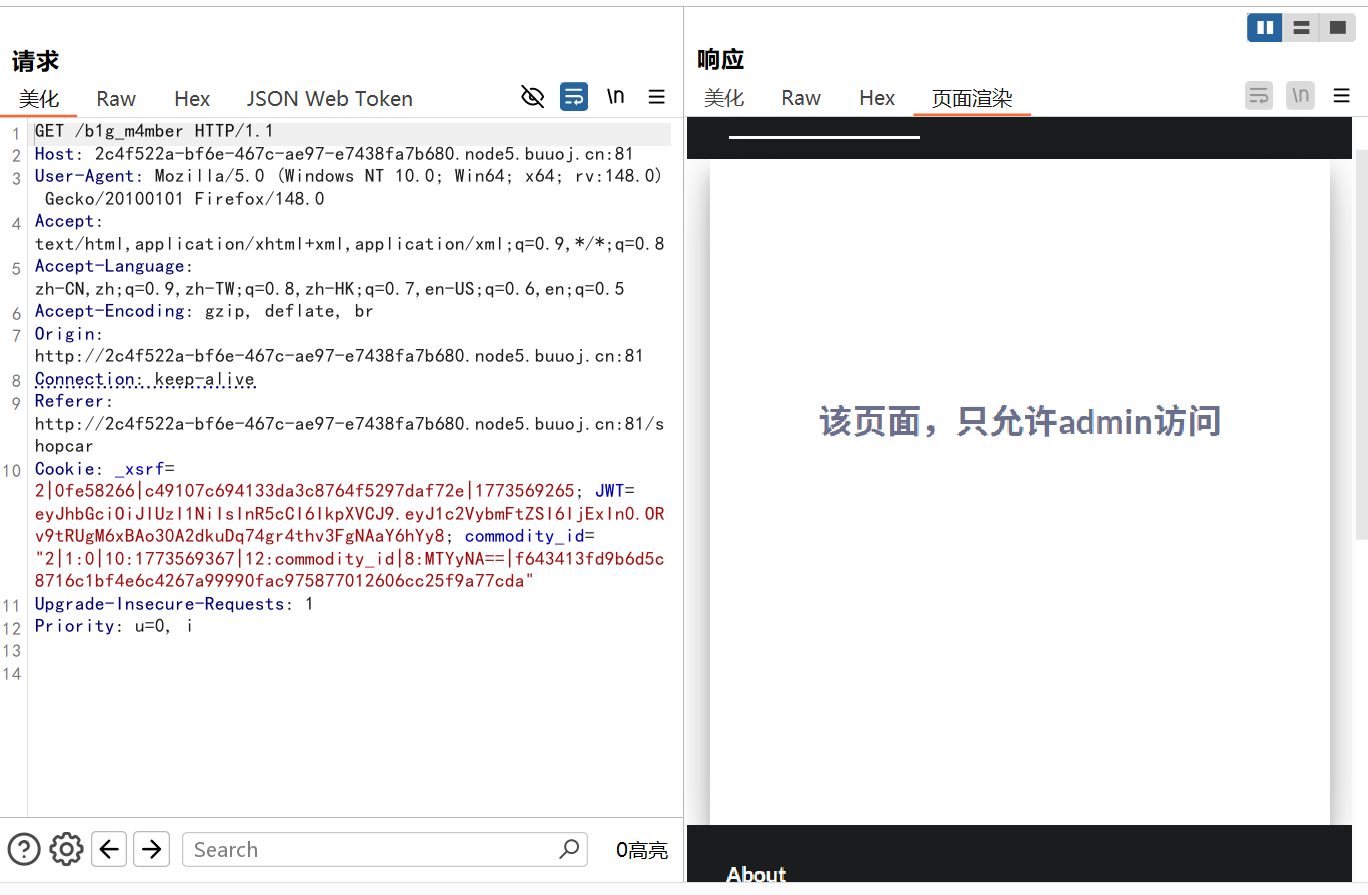
Task: Open request panel hamburger options menu
Action: click(x=657, y=97)
